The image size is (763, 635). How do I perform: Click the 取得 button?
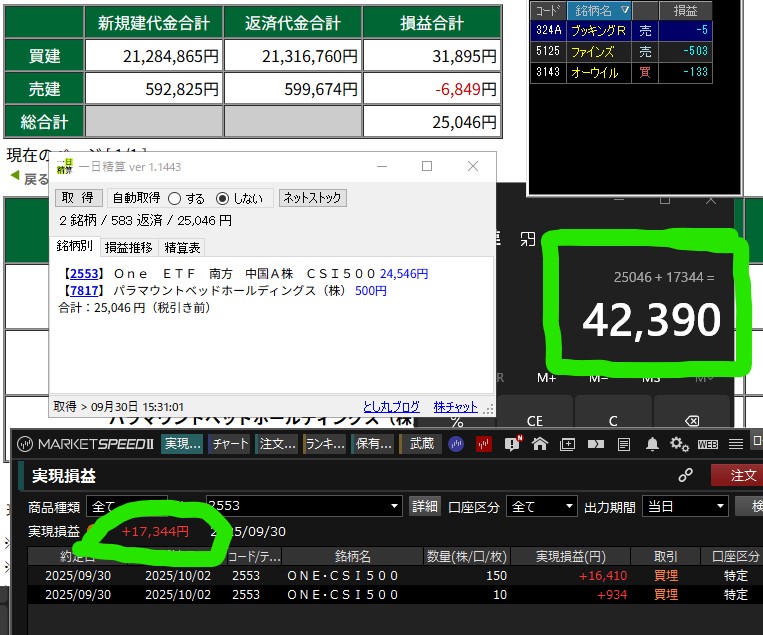tap(78, 198)
